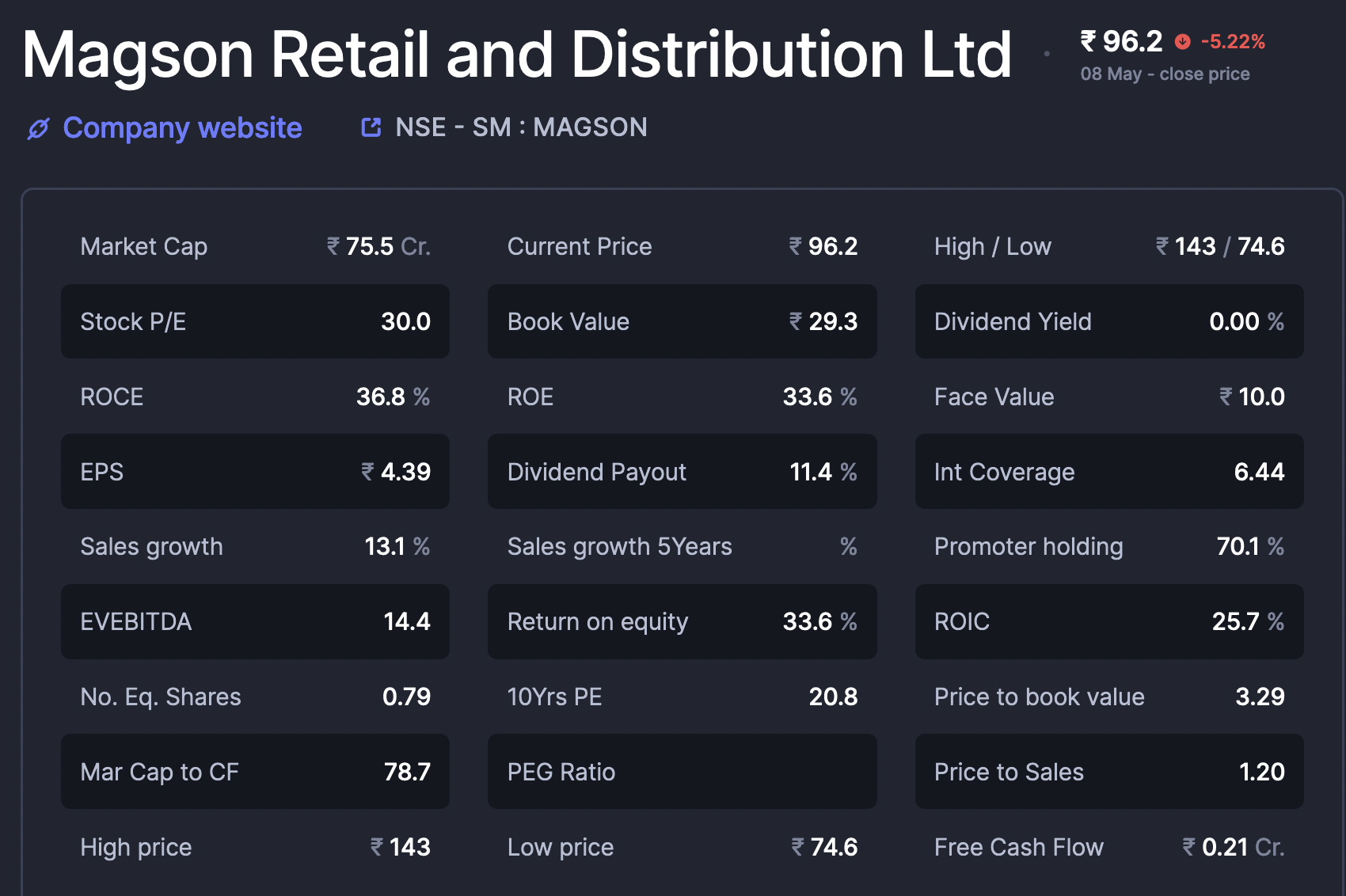The image size is (1346, 896).
Task: Select the Low price label
Action: click(561, 847)
